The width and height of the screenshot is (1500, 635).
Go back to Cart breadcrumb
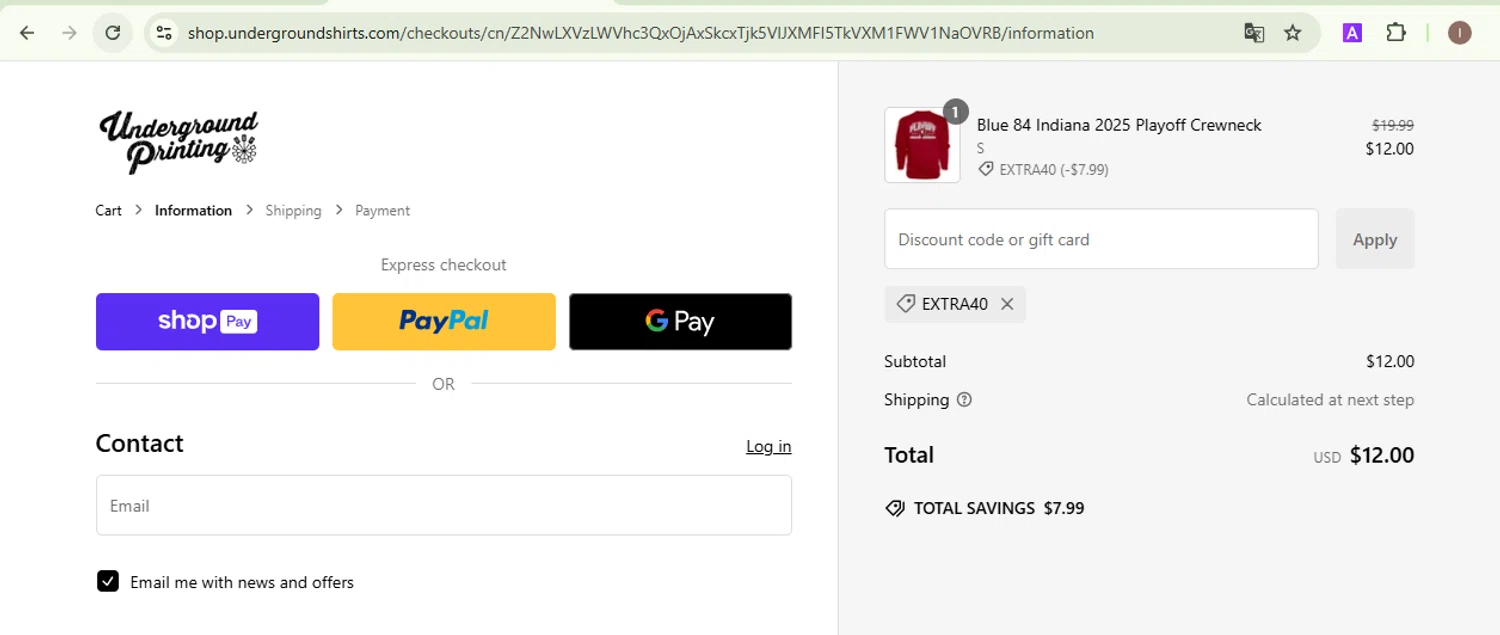click(108, 211)
